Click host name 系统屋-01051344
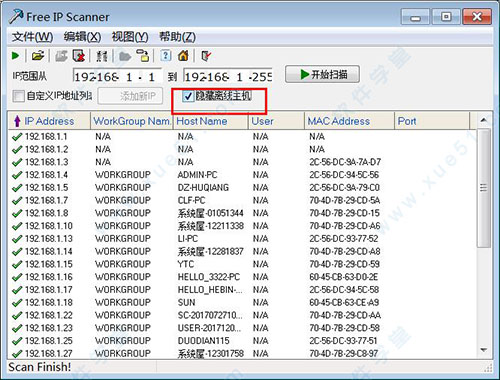500x380 pixels. coord(210,213)
